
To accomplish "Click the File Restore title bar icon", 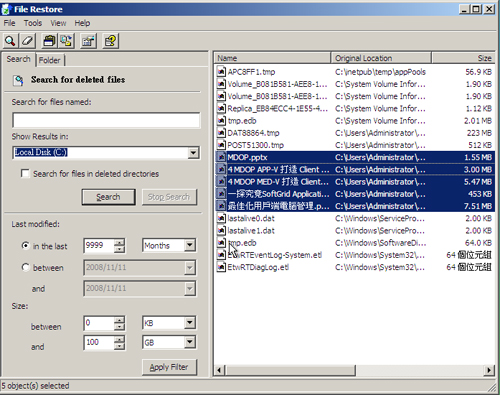I will pos(6,9).
